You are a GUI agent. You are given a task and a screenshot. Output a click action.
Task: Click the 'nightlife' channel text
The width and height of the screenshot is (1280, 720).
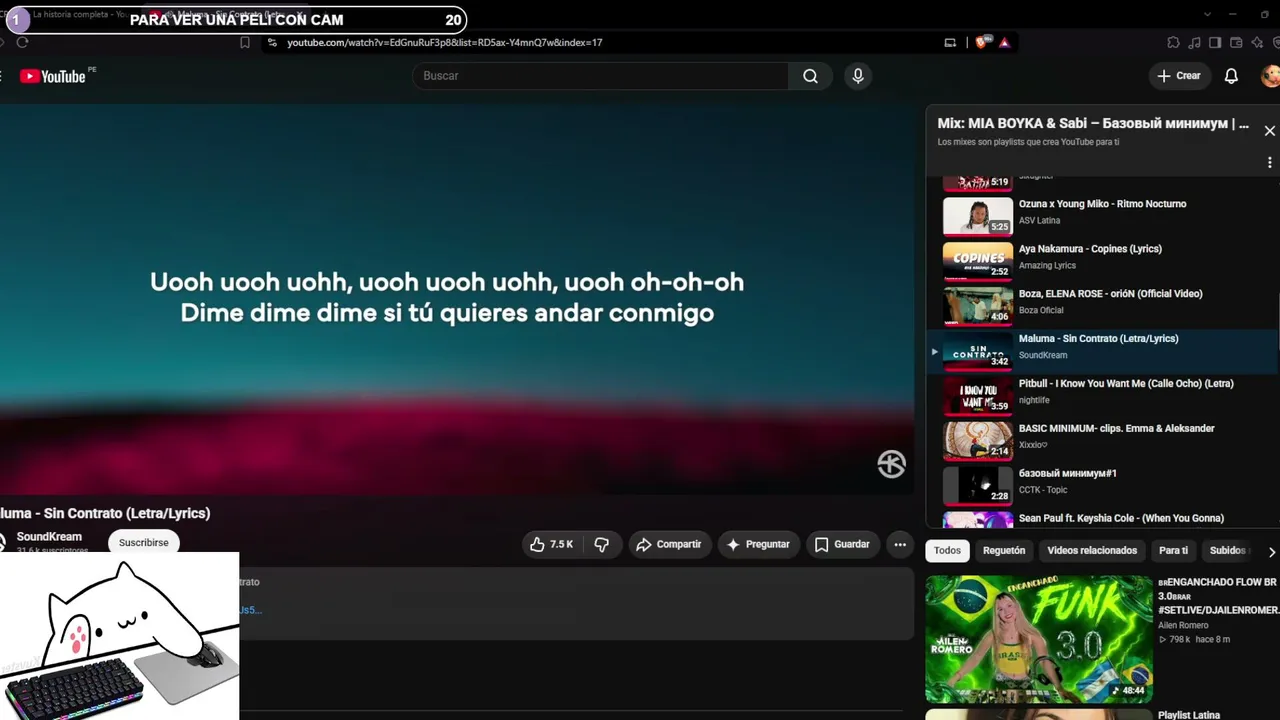click(x=1034, y=400)
